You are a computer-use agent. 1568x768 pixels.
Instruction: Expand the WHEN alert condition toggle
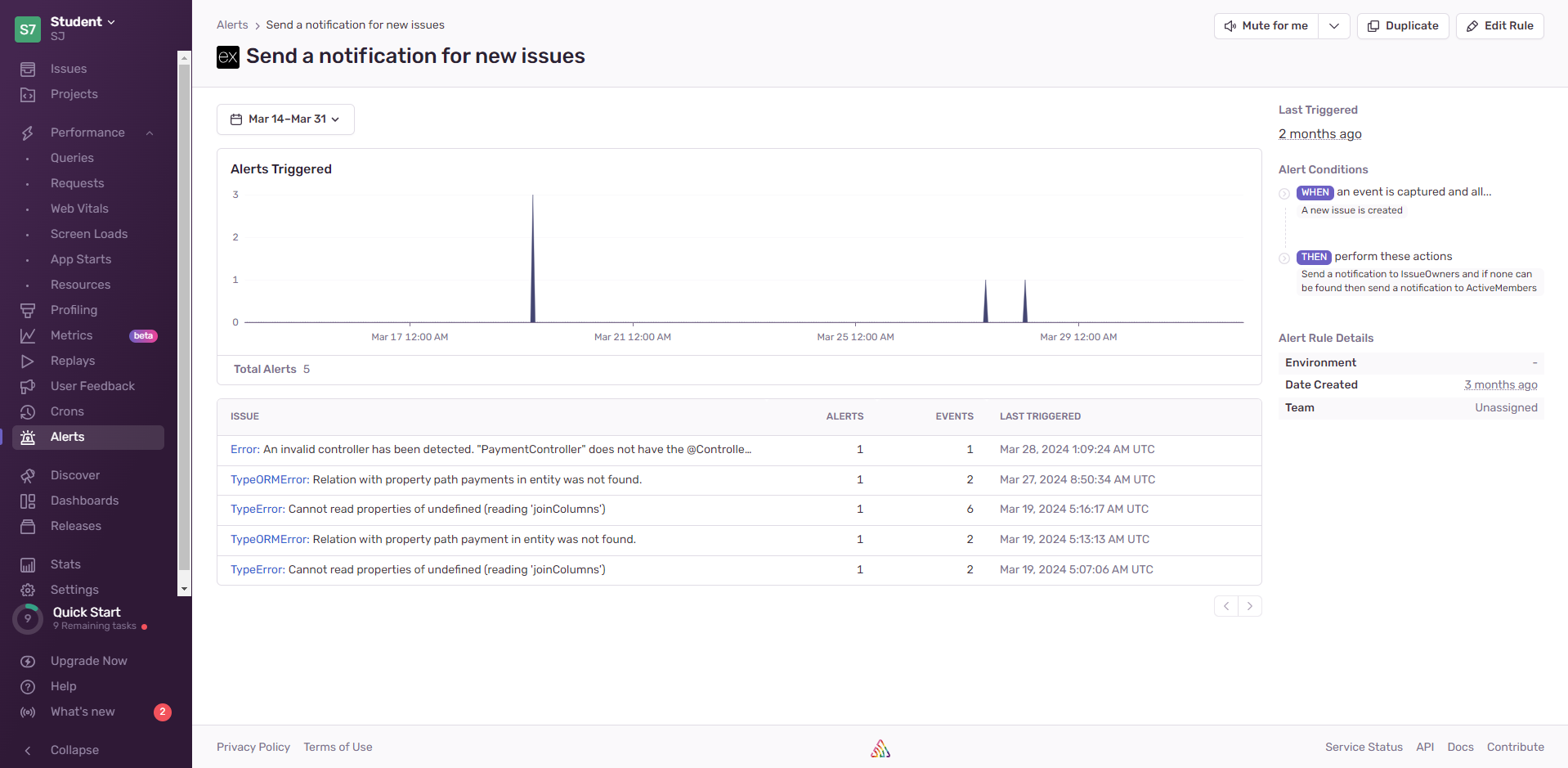pyautogui.click(x=1284, y=194)
